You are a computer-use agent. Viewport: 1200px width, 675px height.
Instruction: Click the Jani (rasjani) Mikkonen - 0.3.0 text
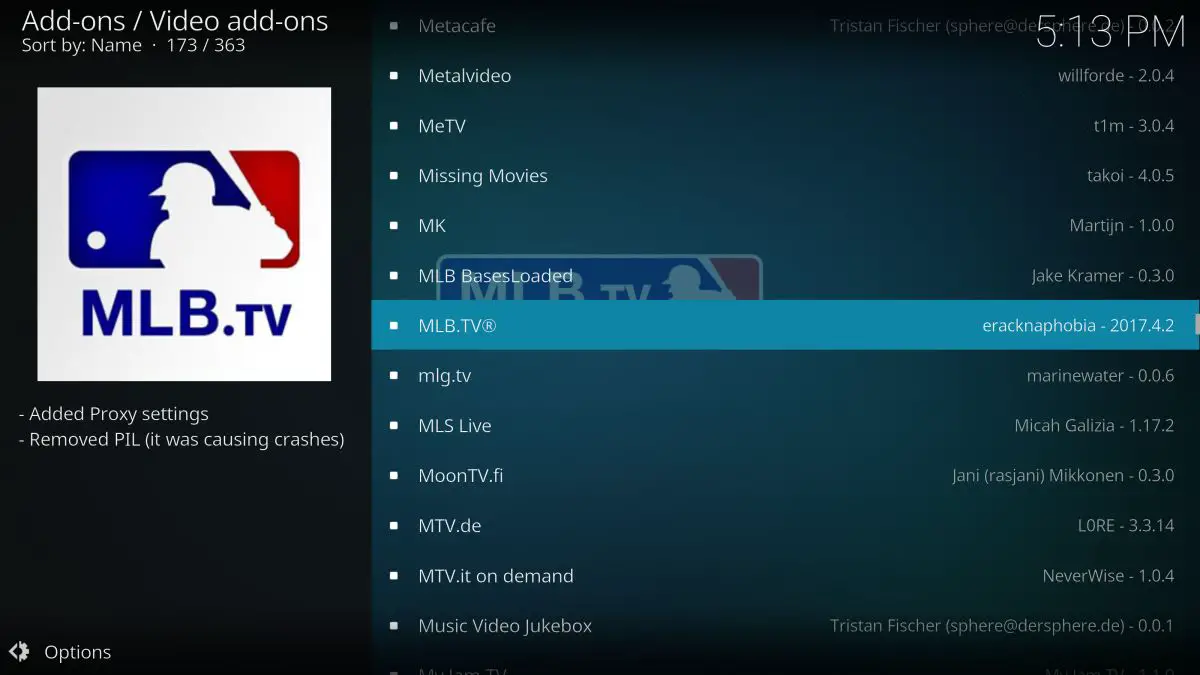tap(1063, 476)
